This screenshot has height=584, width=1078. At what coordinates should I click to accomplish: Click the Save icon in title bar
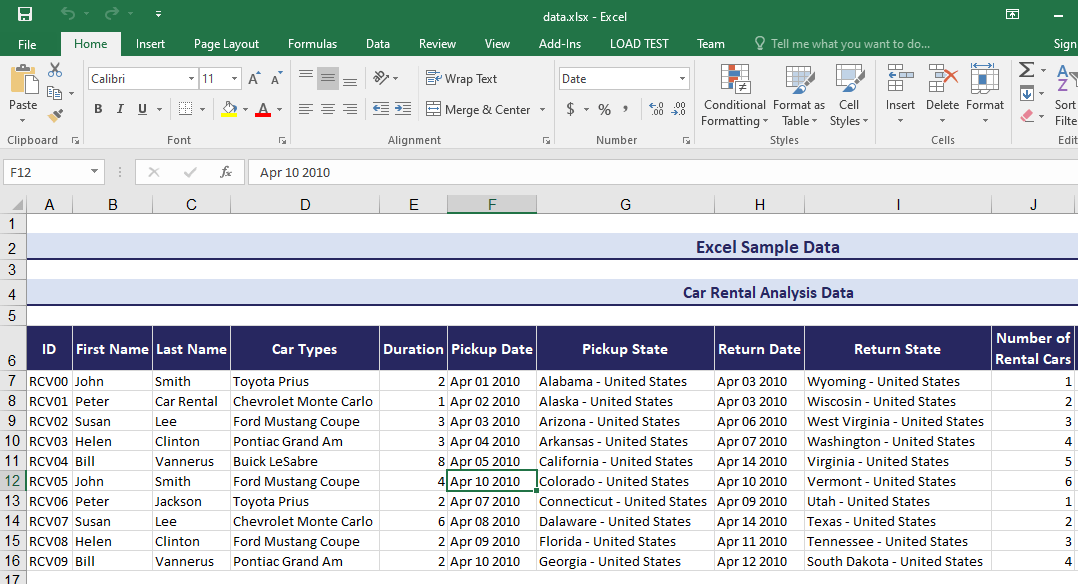click(x=25, y=14)
